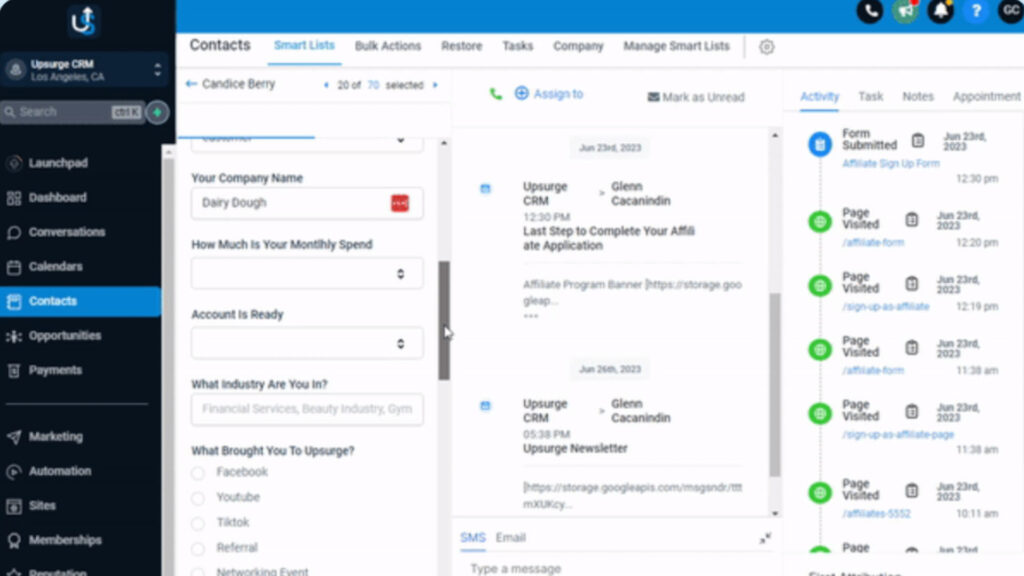Open Payments in the sidebar
This screenshot has height=576, width=1024.
point(55,370)
